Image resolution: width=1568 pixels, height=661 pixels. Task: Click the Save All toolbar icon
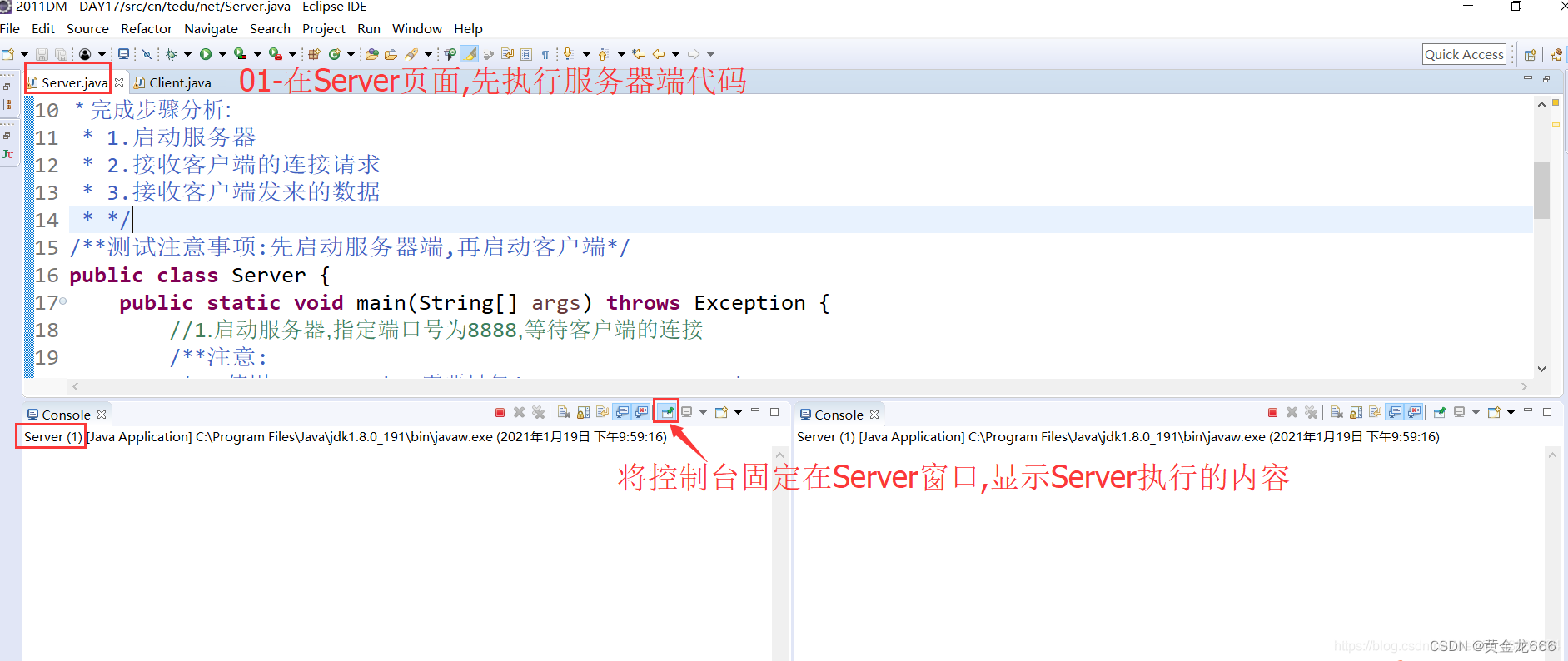61,54
